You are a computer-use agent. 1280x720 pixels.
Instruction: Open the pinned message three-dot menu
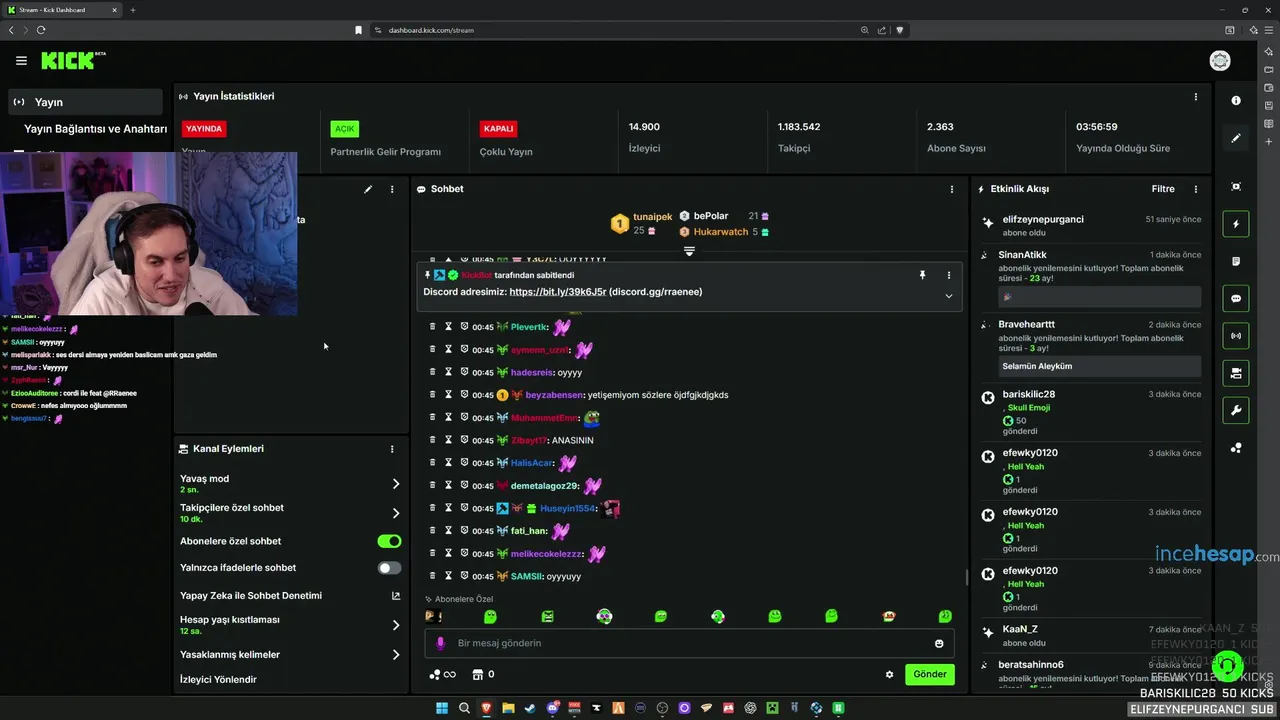[948, 275]
